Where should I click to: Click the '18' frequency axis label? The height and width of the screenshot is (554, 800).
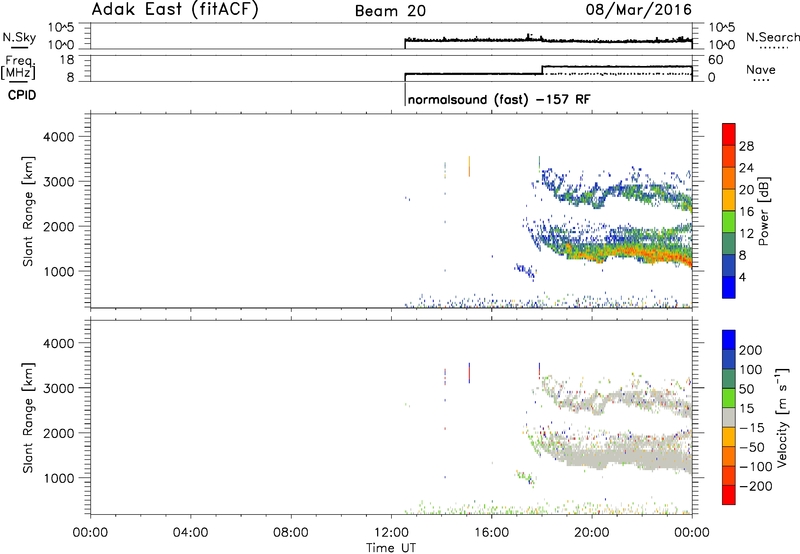click(x=67, y=60)
